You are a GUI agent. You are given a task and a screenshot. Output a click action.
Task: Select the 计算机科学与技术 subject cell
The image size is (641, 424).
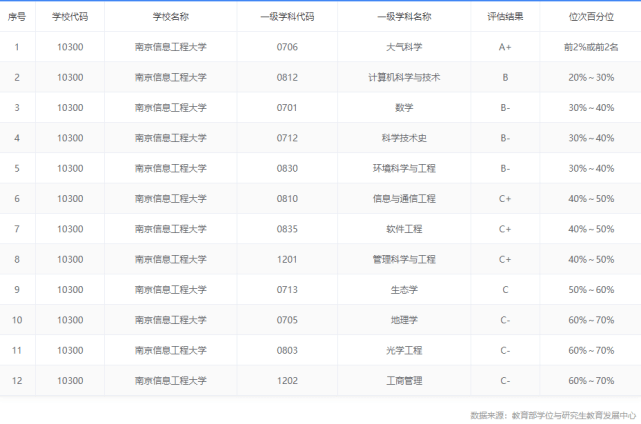404,77
